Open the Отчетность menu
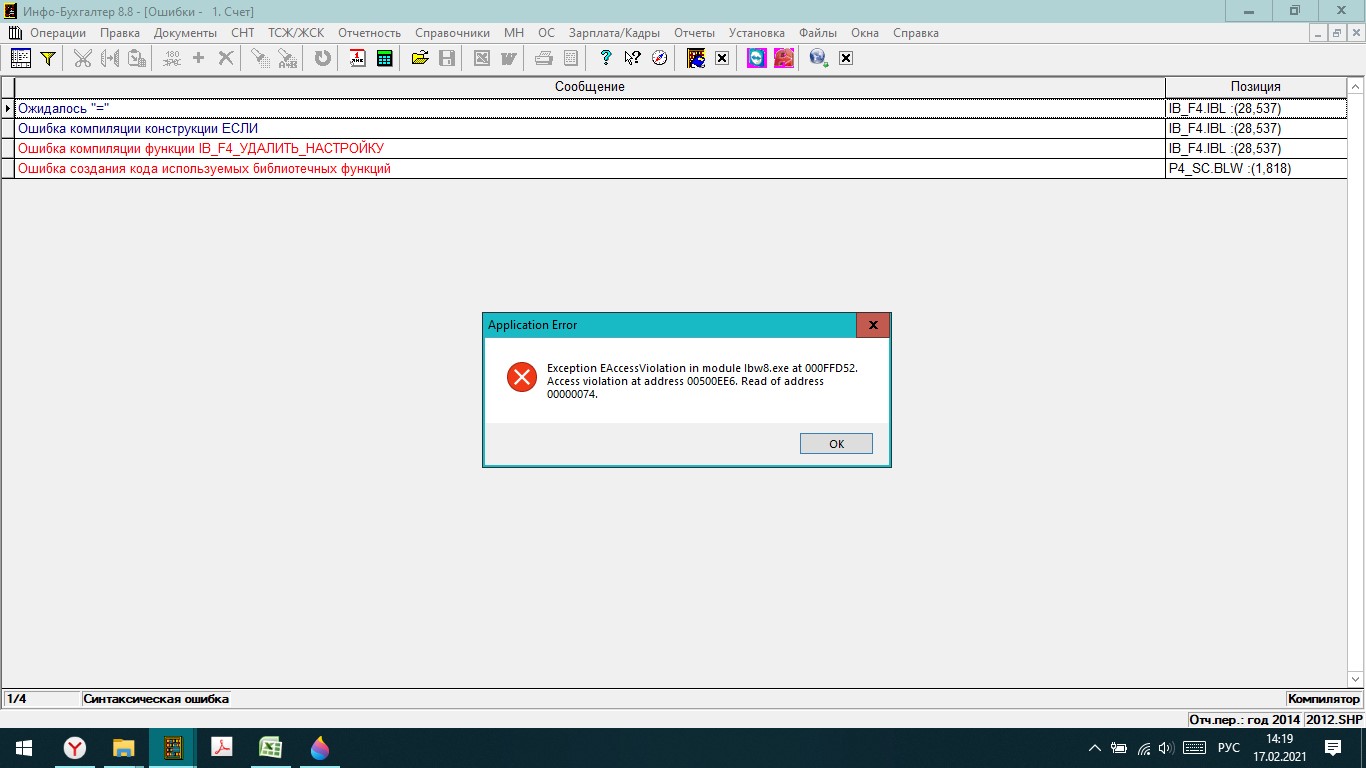This screenshot has height=768, width=1366. point(369,33)
